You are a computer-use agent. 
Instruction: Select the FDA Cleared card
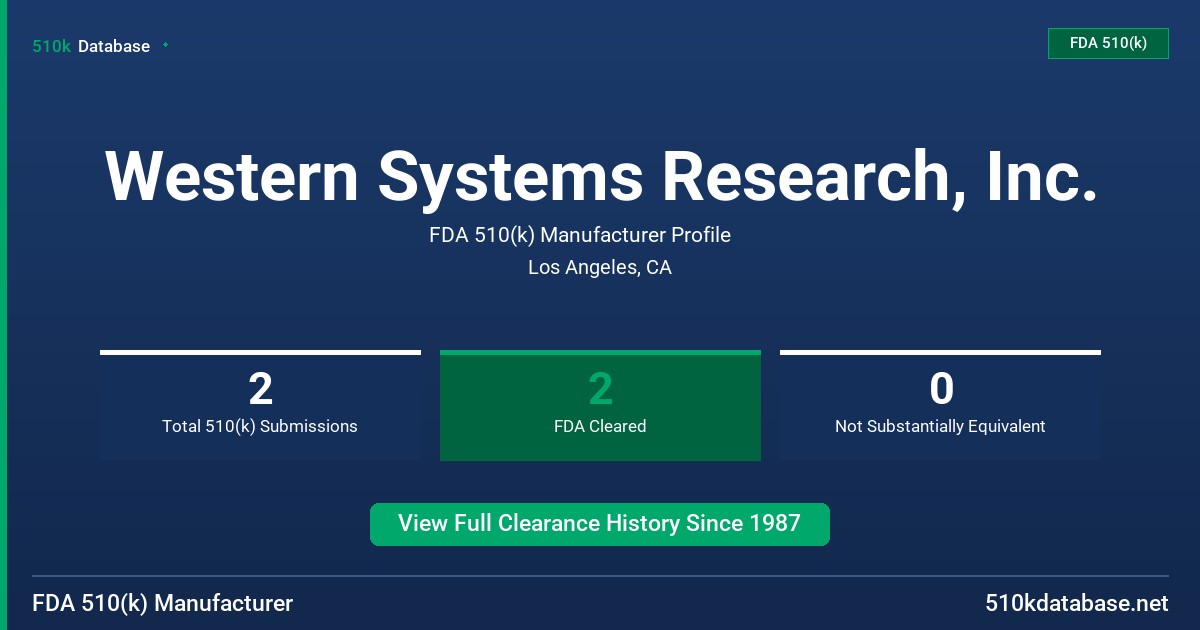tap(600, 406)
